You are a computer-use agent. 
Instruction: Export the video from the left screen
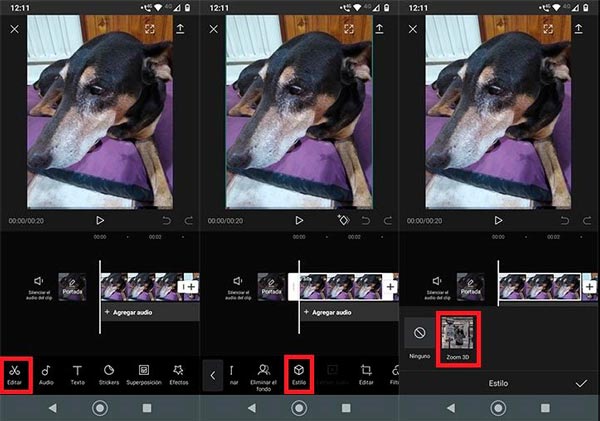pos(180,29)
